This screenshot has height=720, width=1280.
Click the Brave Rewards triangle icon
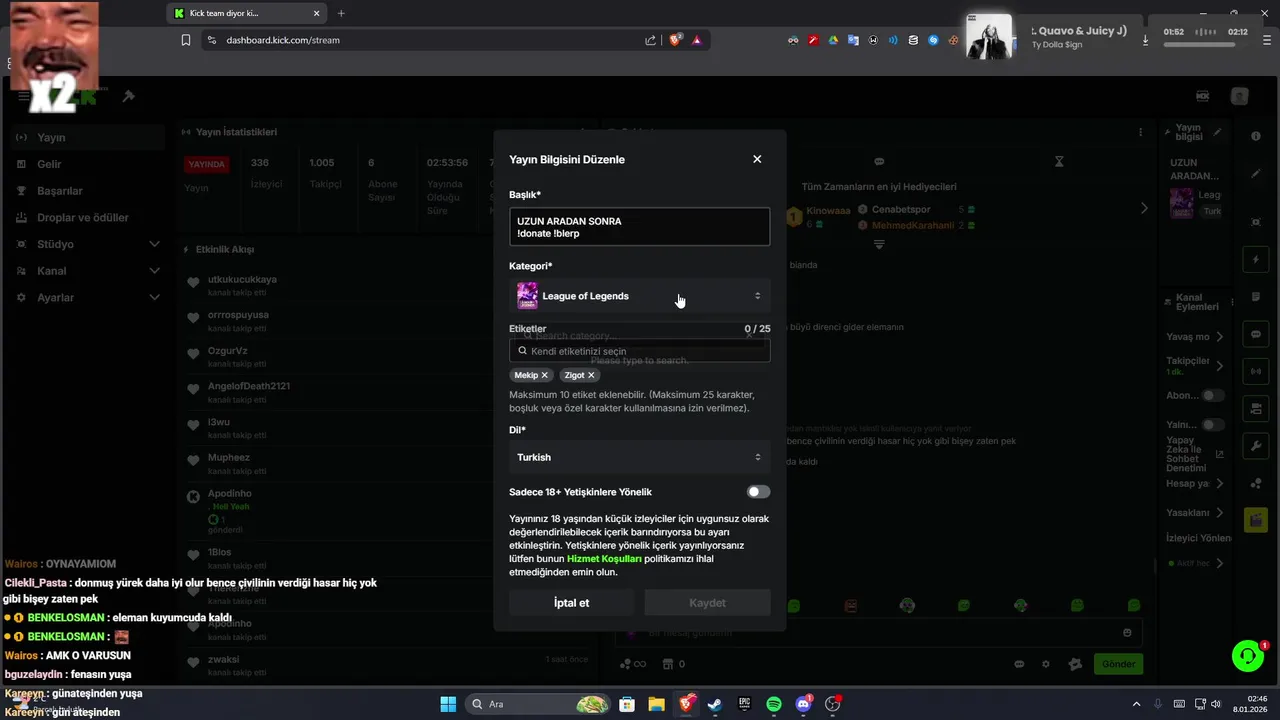point(697,40)
